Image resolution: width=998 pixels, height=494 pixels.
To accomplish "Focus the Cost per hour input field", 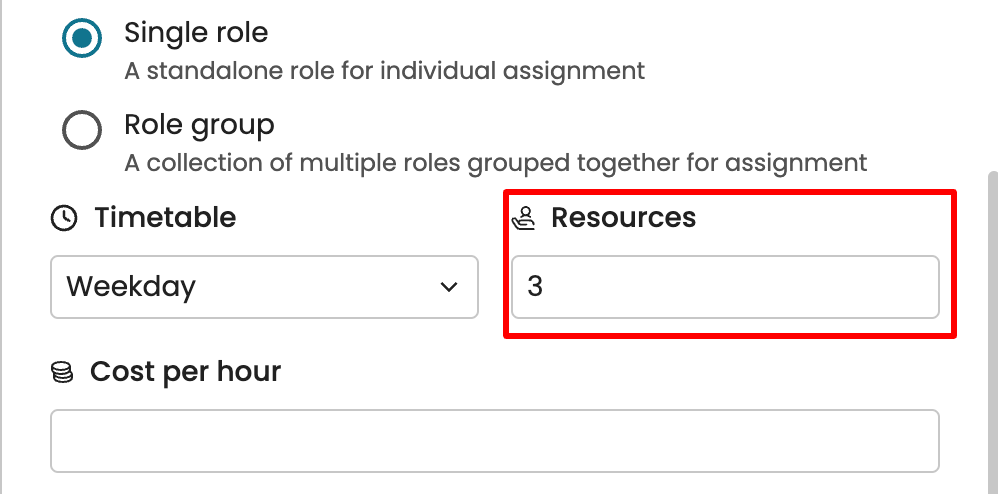I will point(495,441).
